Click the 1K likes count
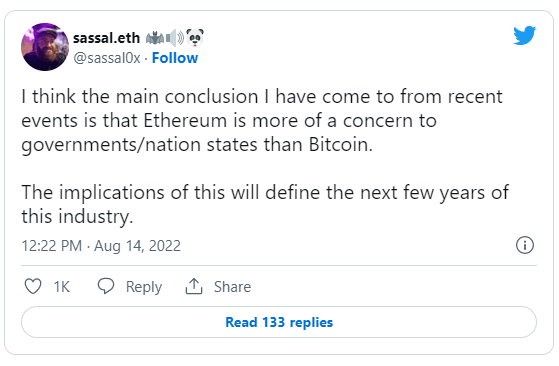 pyautogui.click(x=62, y=287)
